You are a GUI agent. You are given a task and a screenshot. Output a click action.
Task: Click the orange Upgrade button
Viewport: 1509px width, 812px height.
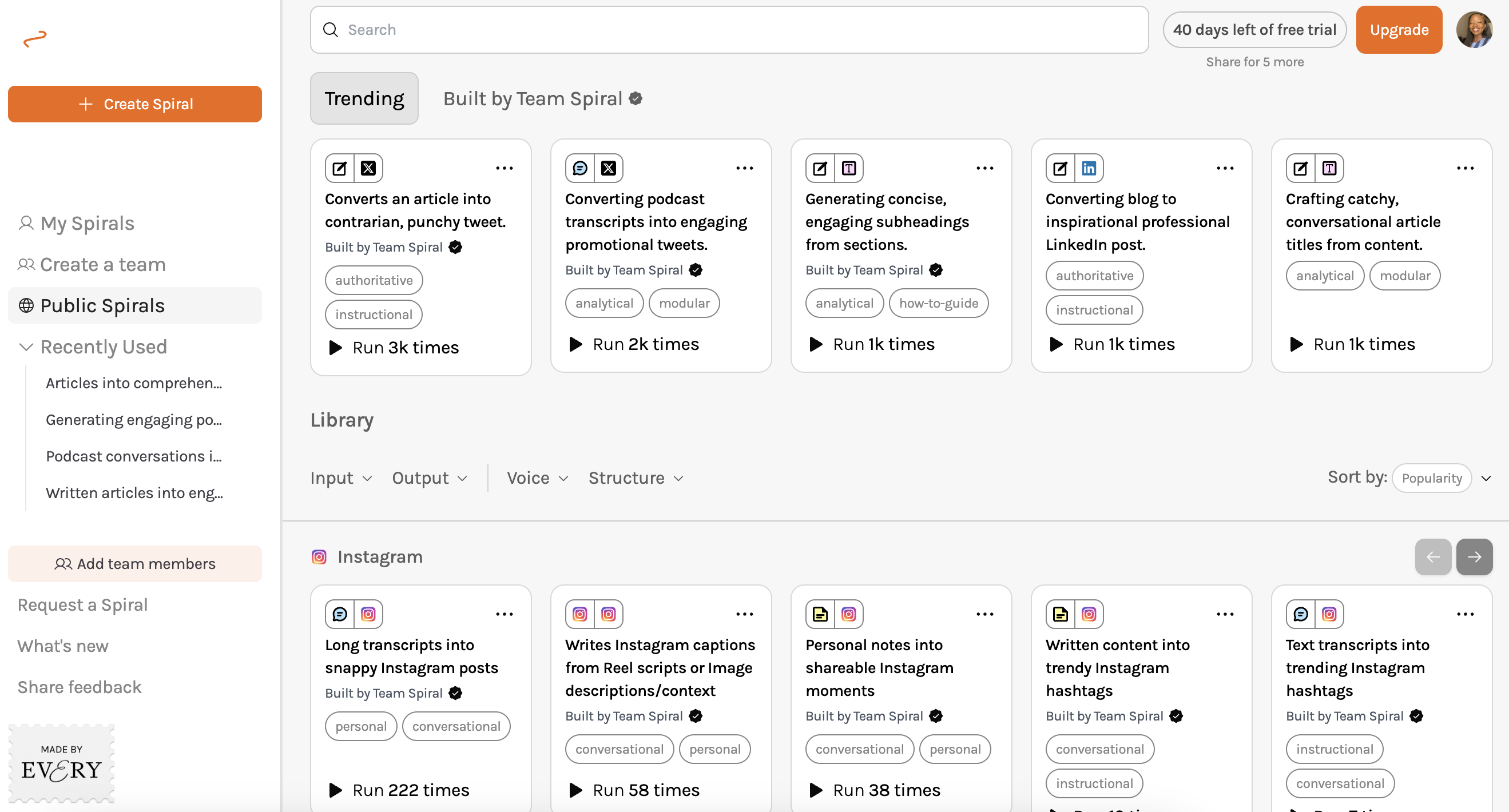(1398, 30)
